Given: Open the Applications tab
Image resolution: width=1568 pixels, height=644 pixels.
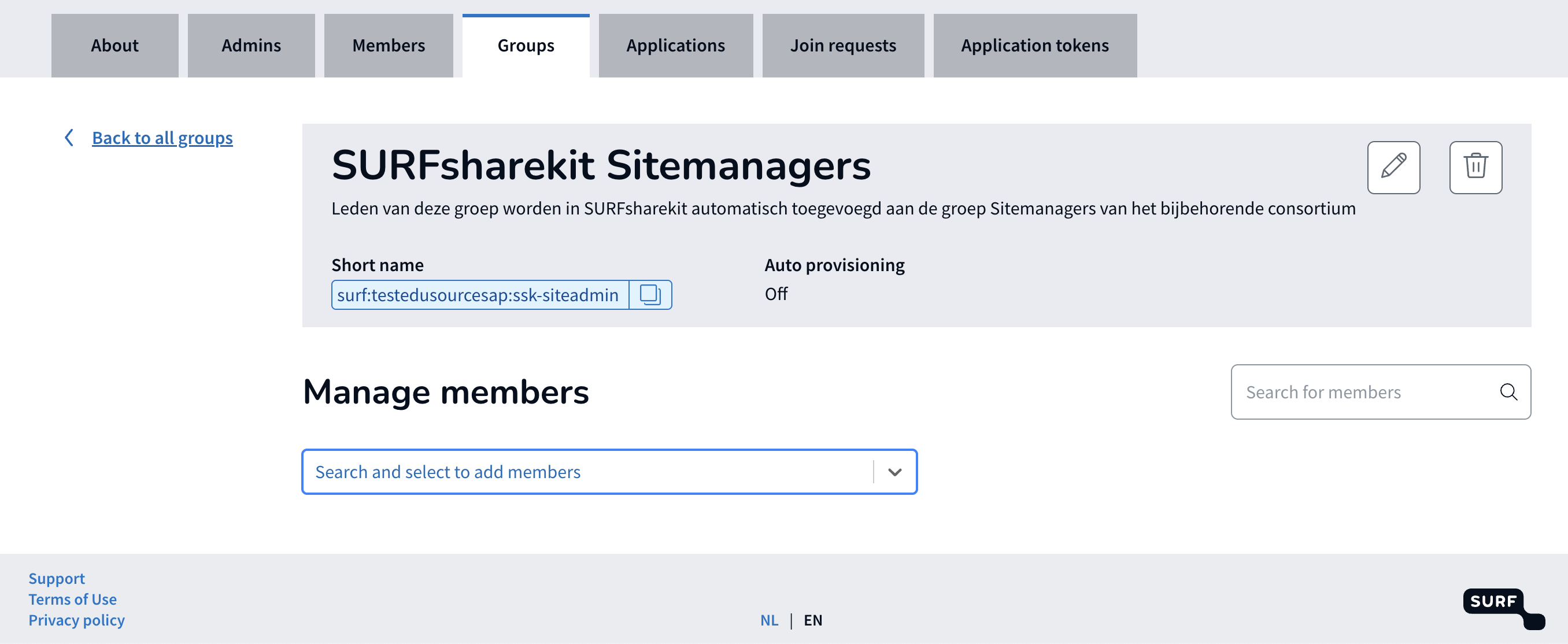Looking at the screenshot, I should coord(676,46).
